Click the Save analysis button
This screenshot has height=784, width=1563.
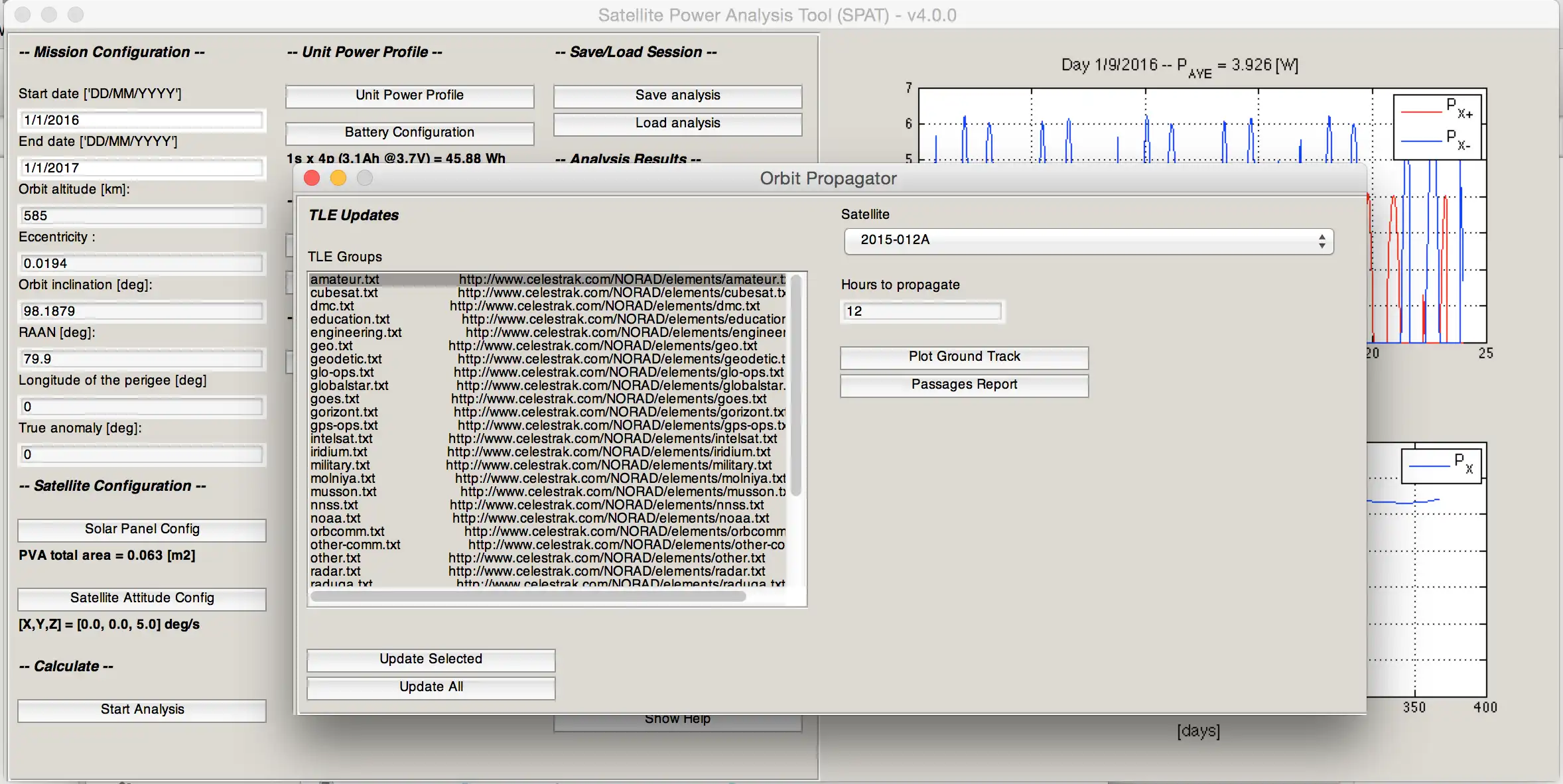[678, 94]
